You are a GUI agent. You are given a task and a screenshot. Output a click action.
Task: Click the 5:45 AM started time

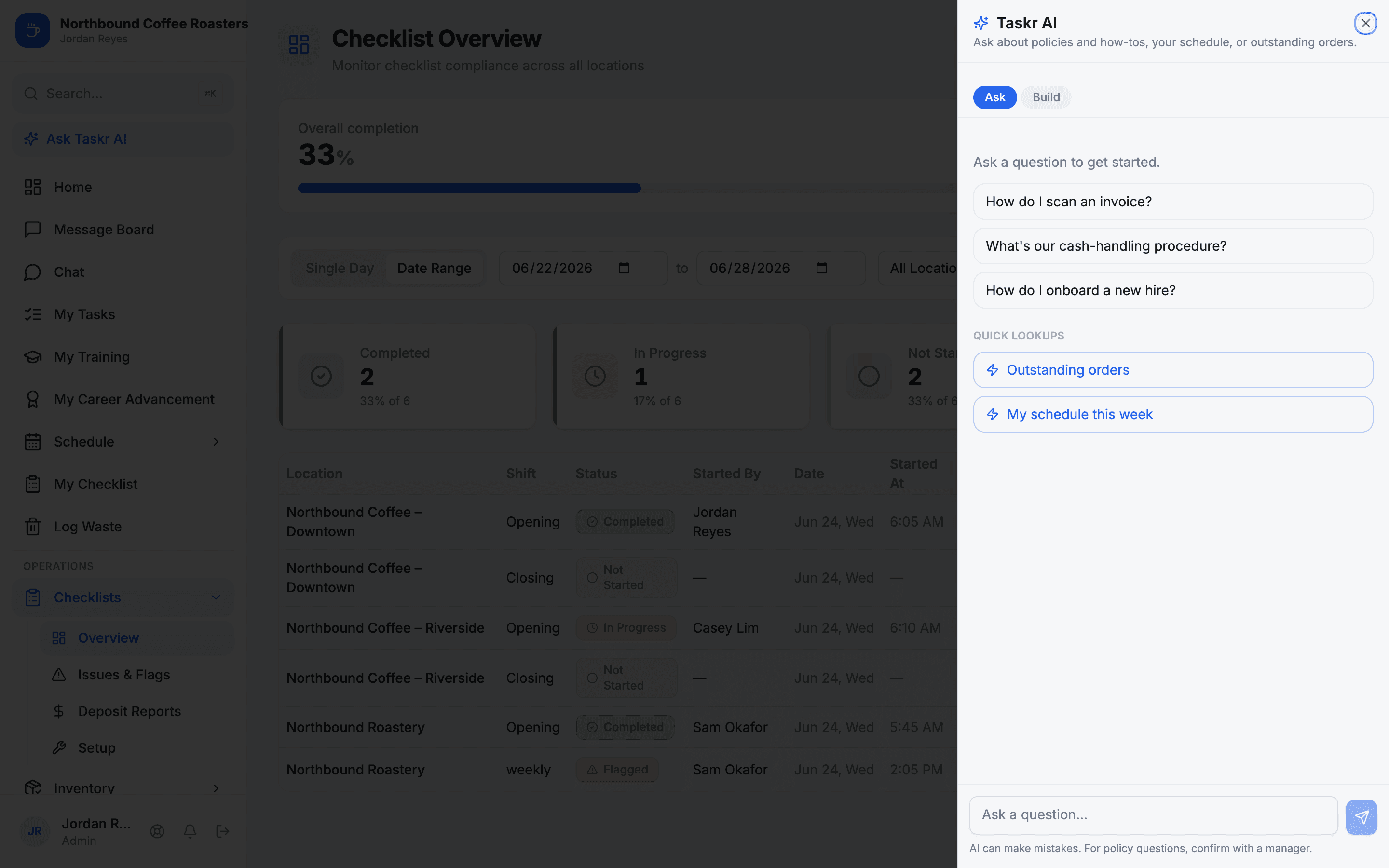[916, 727]
